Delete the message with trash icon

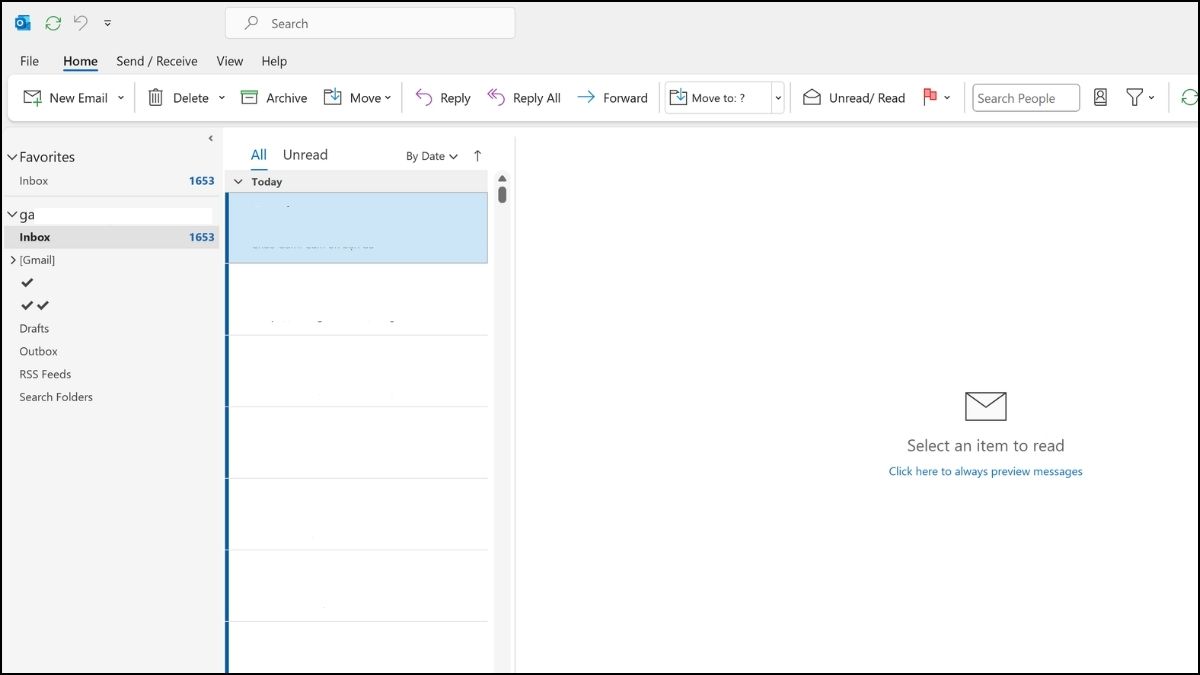coord(156,98)
